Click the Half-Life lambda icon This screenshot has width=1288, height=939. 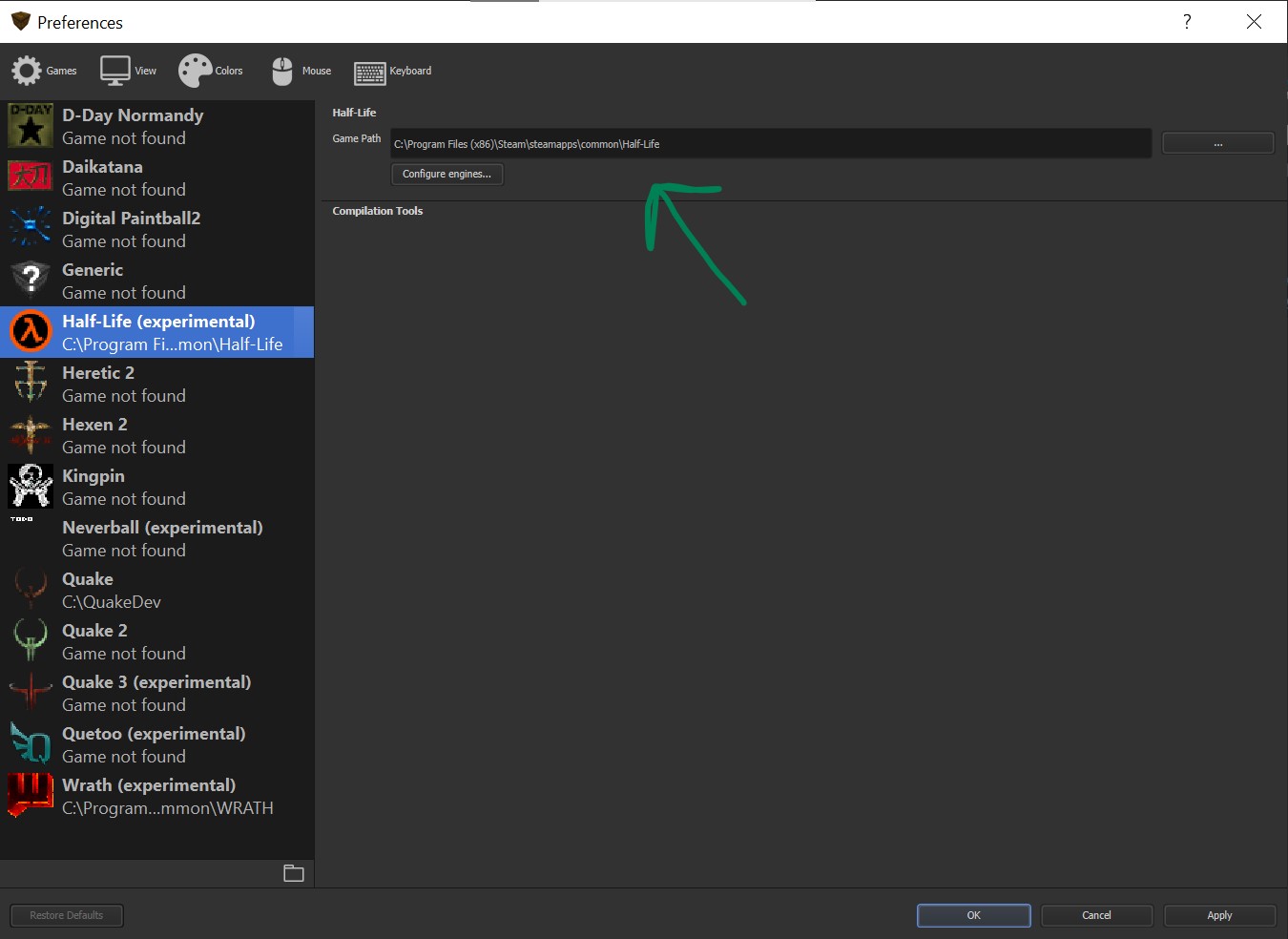coord(31,331)
